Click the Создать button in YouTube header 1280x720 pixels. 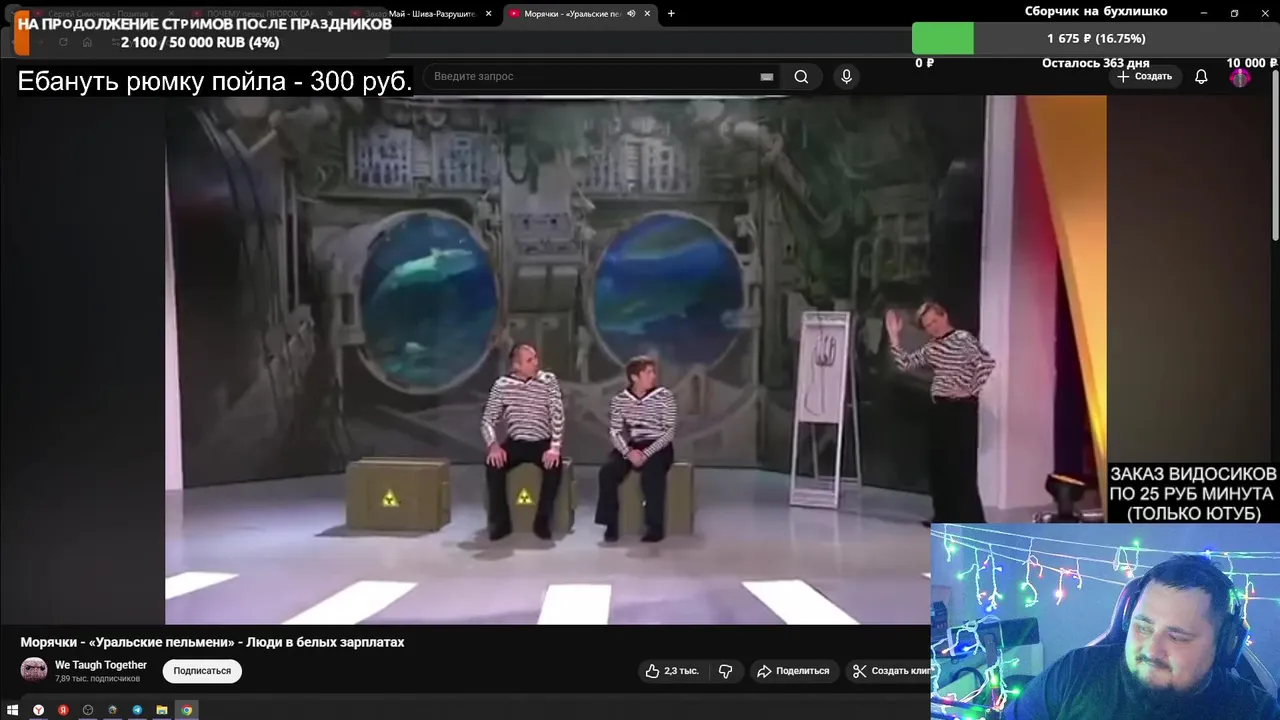pyautogui.click(x=1145, y=77)
